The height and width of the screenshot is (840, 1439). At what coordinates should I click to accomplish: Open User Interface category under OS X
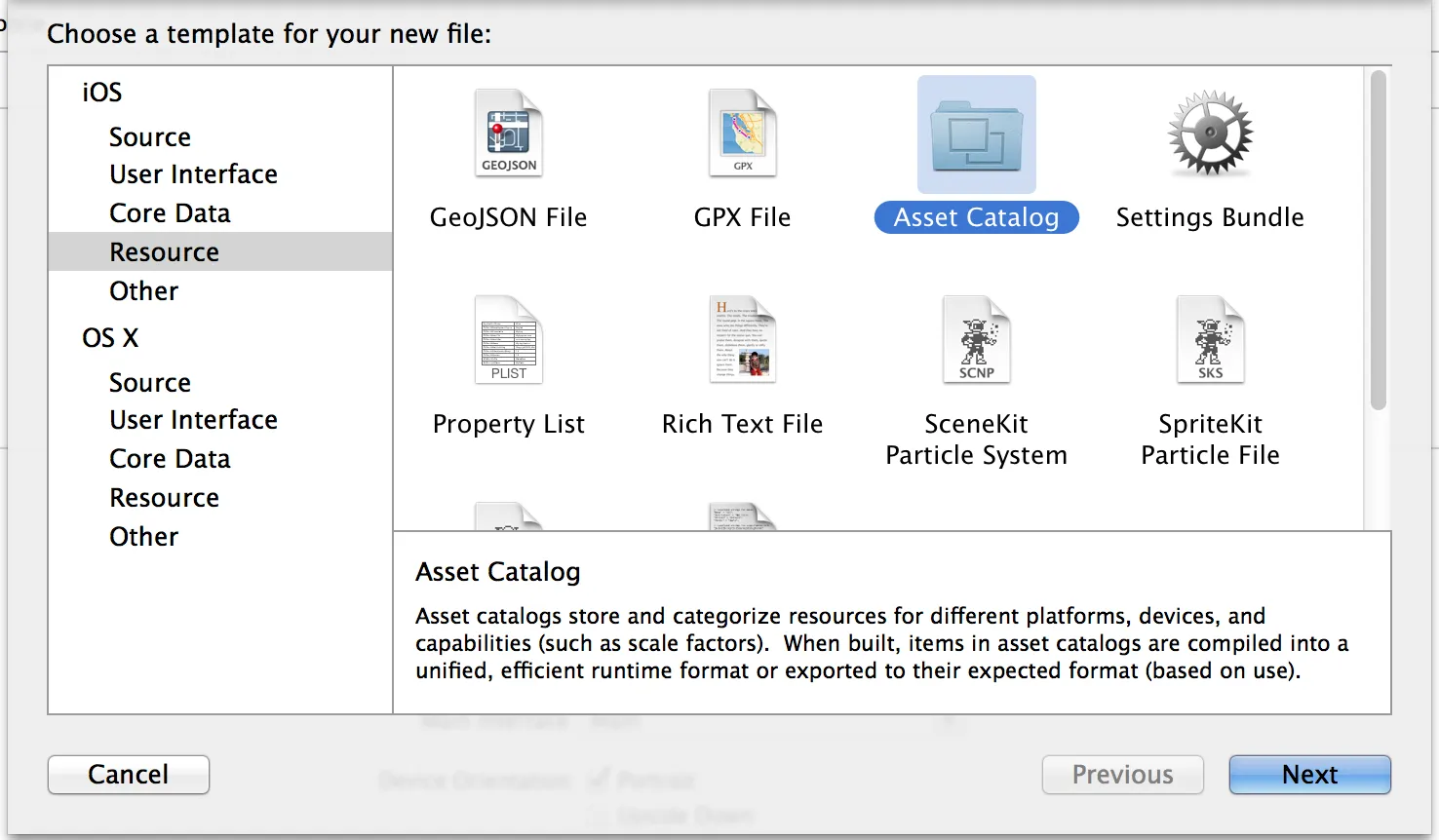coord(194,420)
